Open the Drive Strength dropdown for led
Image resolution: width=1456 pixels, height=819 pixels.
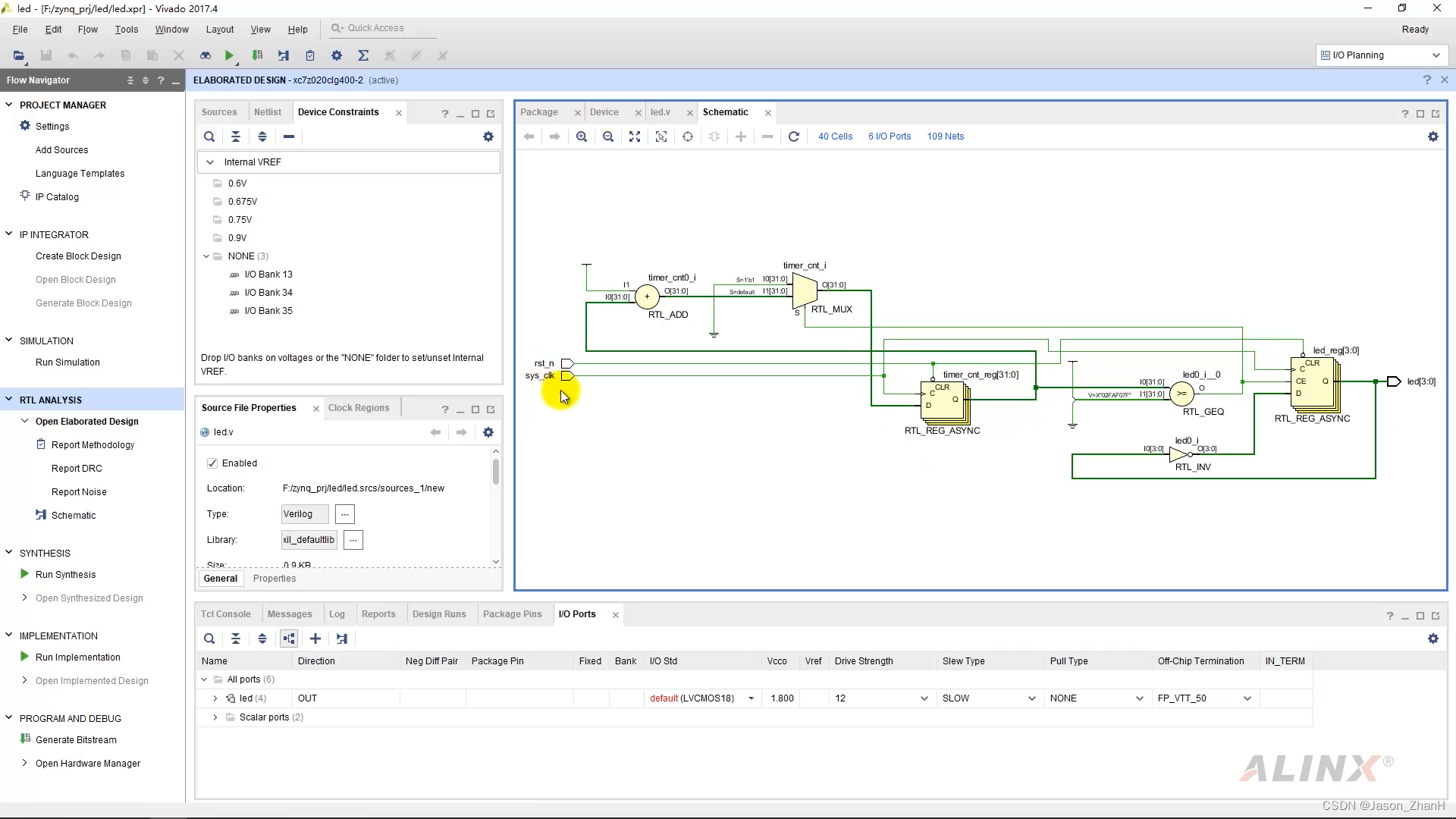coord(924,698)
